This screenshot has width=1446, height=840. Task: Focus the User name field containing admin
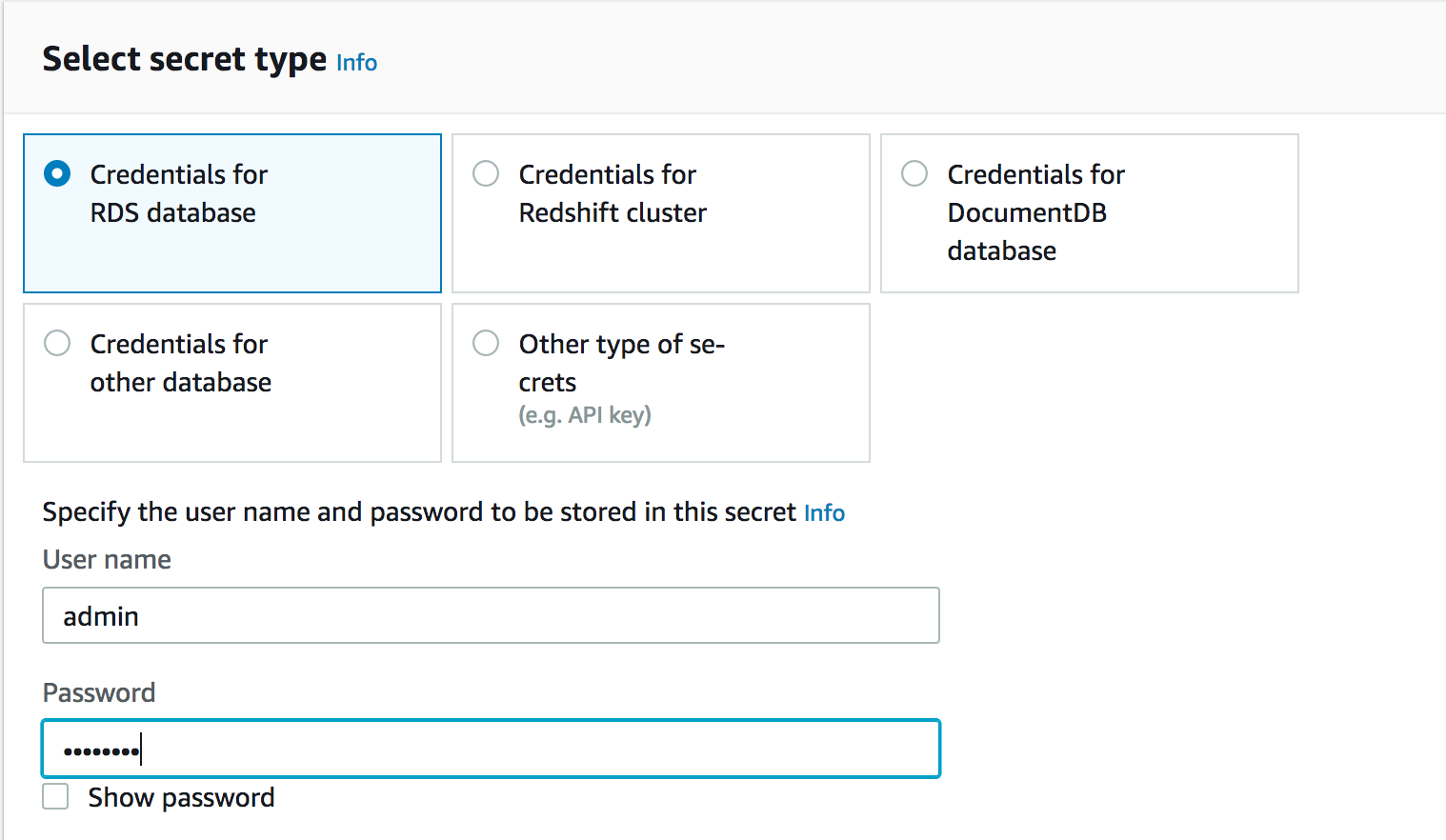click(491, 615)
